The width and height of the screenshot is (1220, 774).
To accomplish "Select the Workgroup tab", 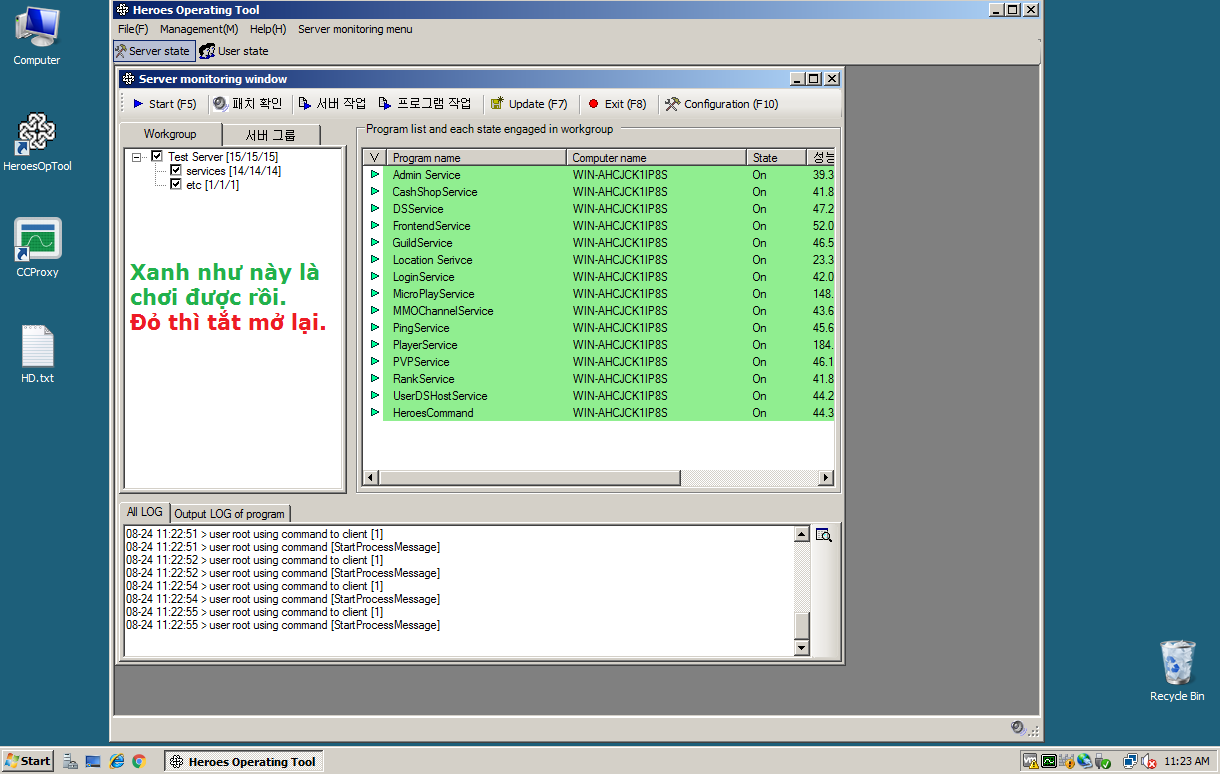I will coord(169,134).
